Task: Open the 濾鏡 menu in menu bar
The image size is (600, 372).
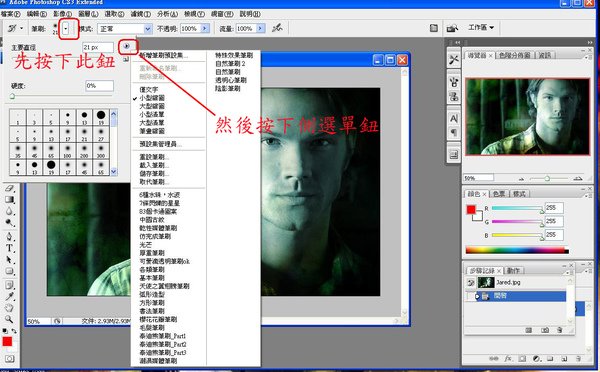Action: click(x=140, y=14)
